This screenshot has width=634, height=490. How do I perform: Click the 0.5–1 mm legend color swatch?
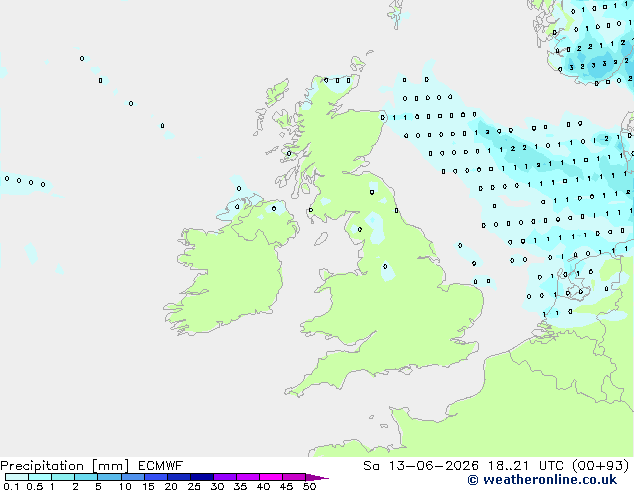[x=40, y=477]
